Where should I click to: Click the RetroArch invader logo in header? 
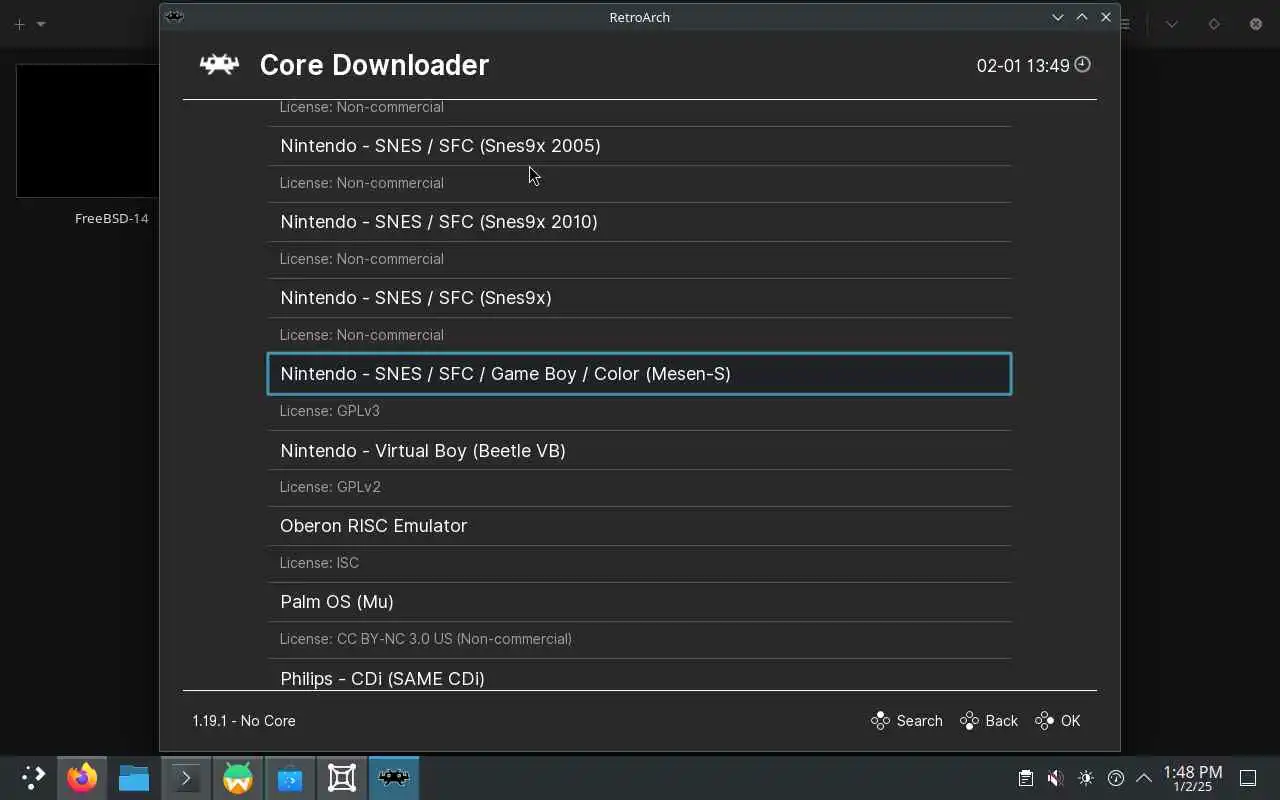[x=219, y=65]
